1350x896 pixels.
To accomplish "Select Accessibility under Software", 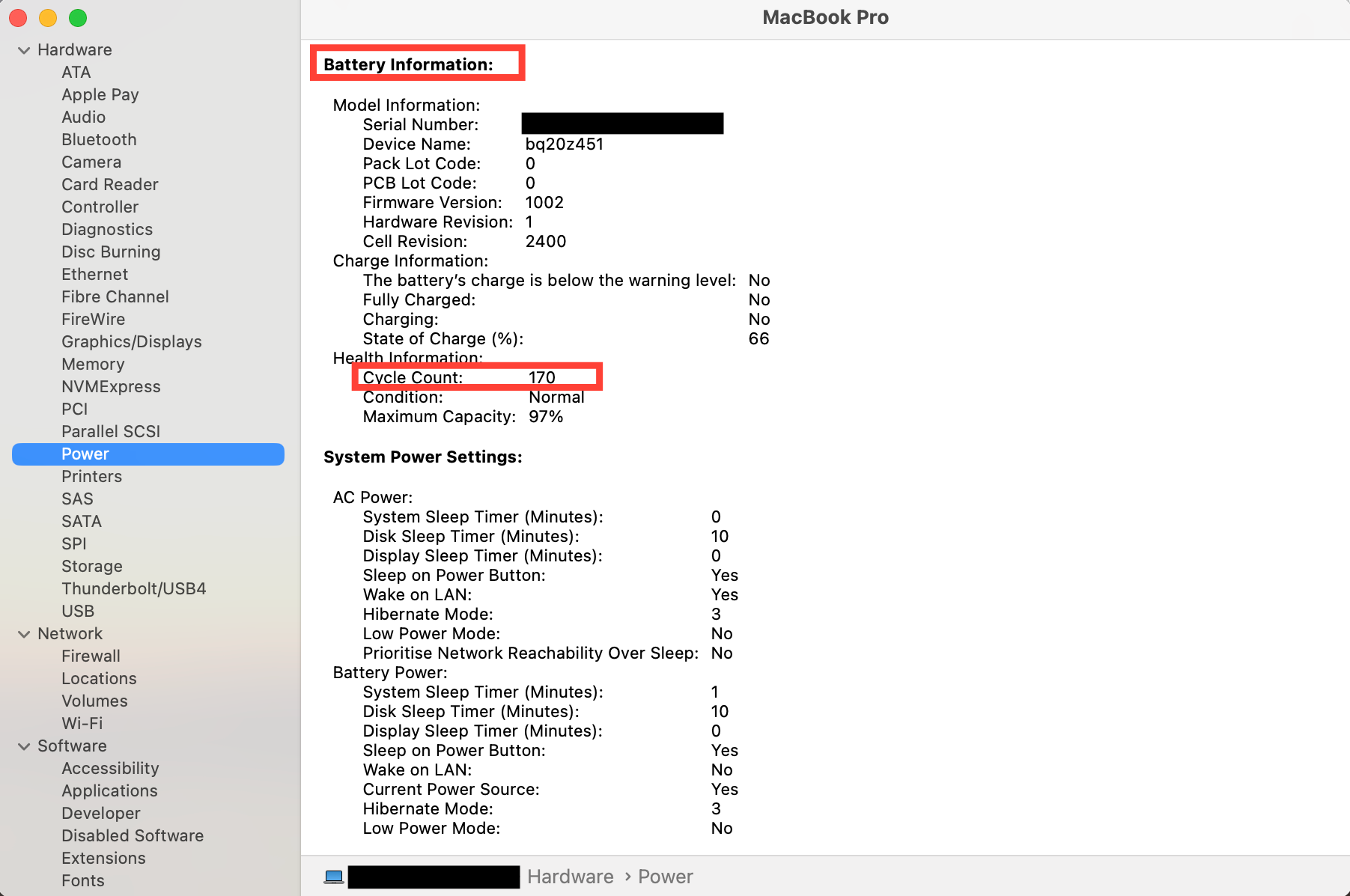I will click(x=110, y=769).
